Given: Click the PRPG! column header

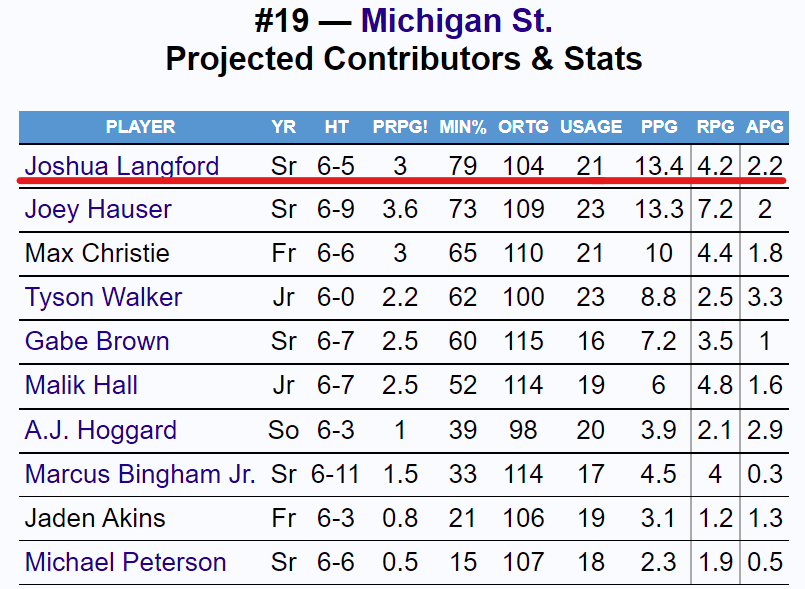Looking at the screenshot, I should [x=400, y=127].
